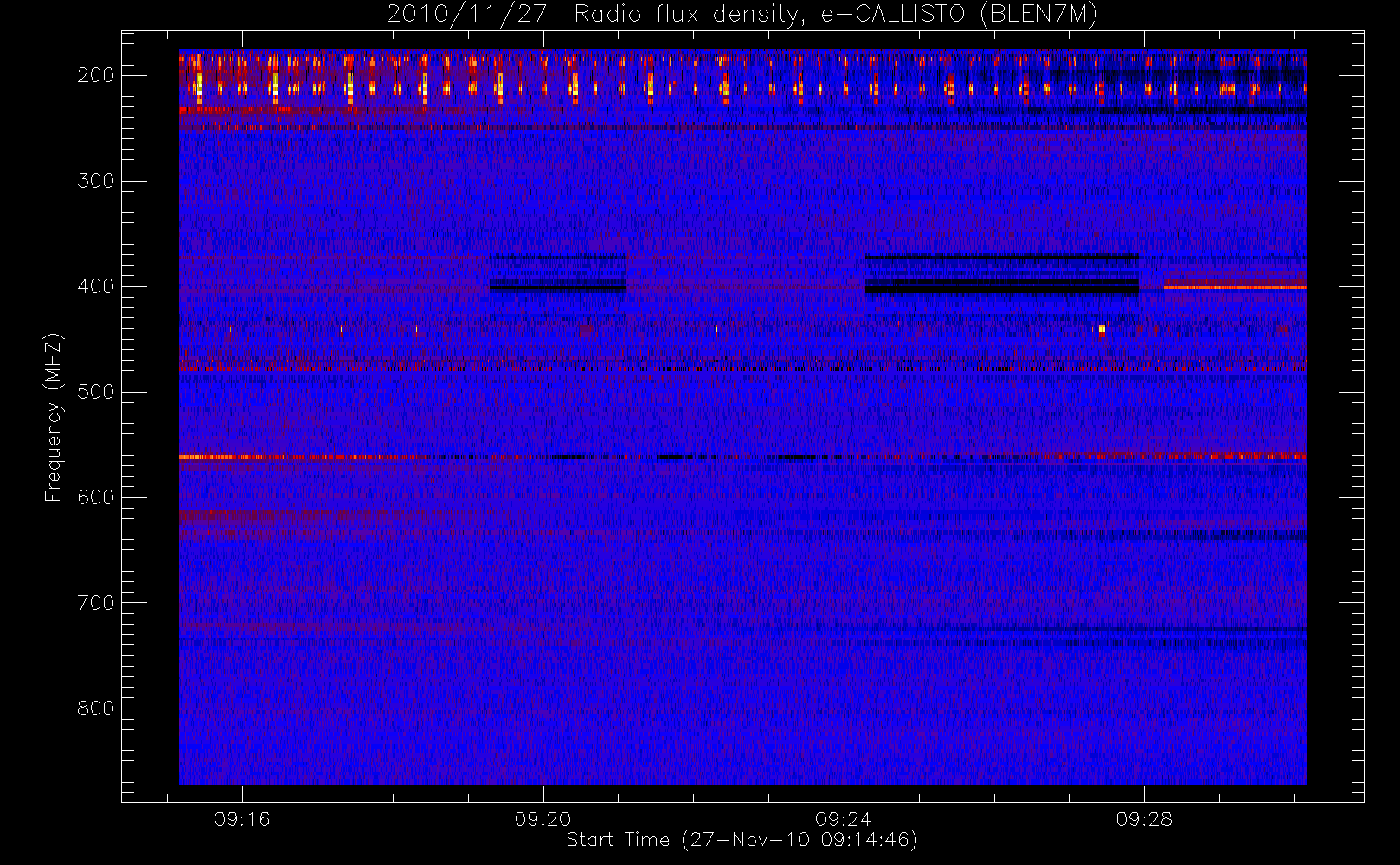Click the bright yellow spot near 09:27

click(x=1101, y=329)
